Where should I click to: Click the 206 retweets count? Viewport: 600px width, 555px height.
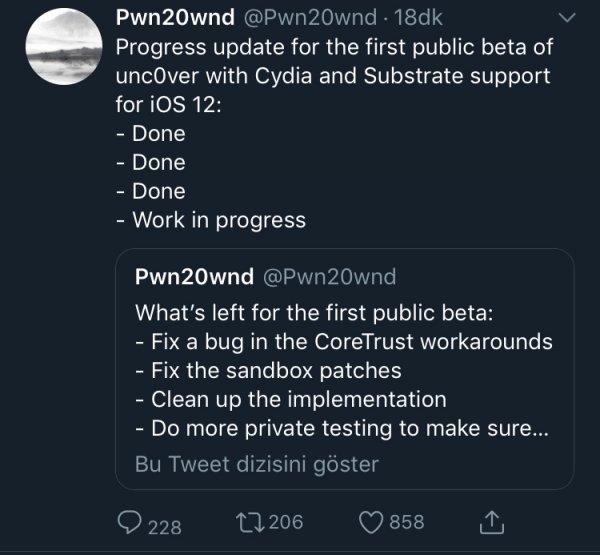[x=286, y=522]
